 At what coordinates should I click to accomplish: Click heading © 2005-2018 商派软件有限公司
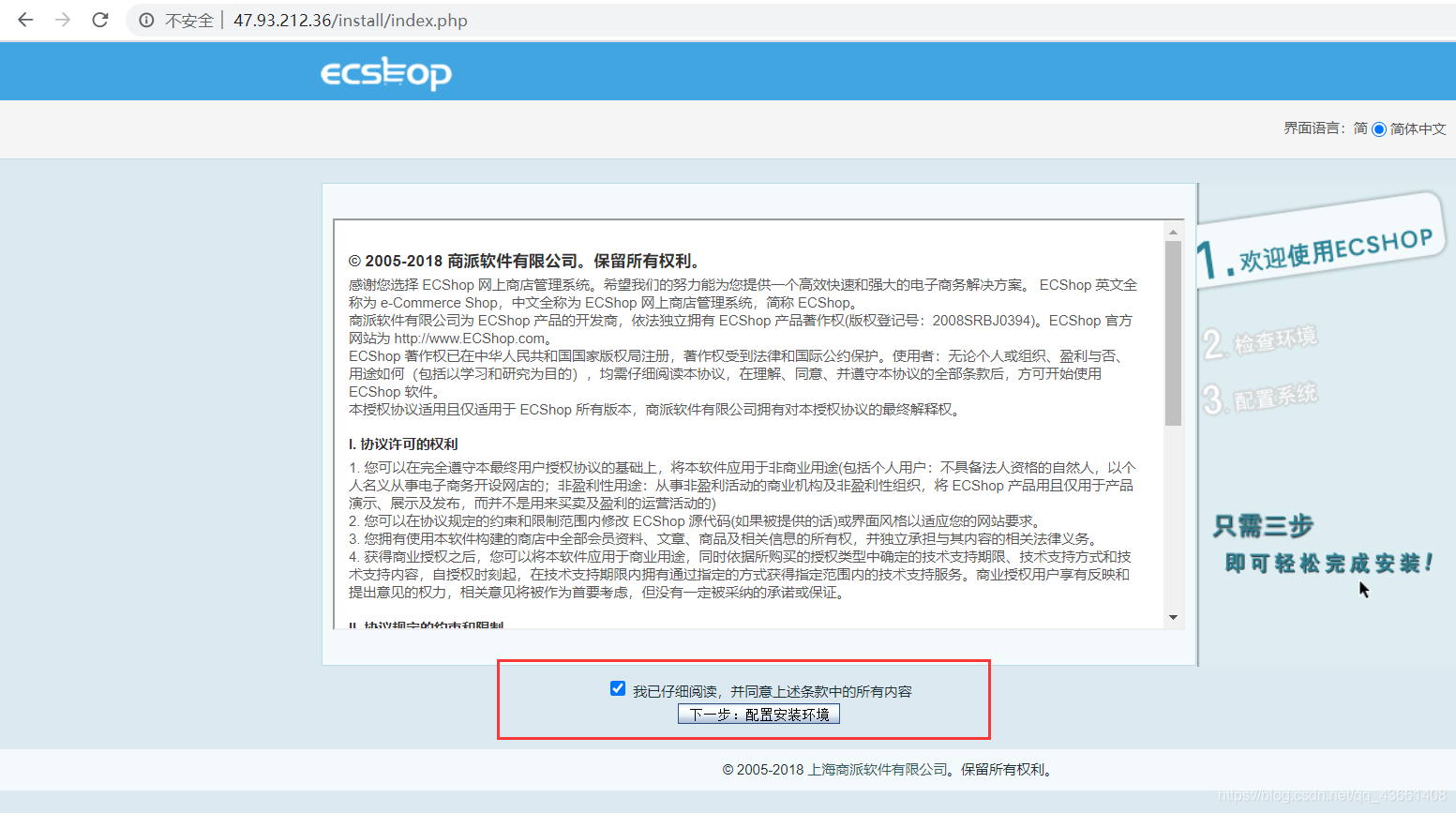coord(525,261)
